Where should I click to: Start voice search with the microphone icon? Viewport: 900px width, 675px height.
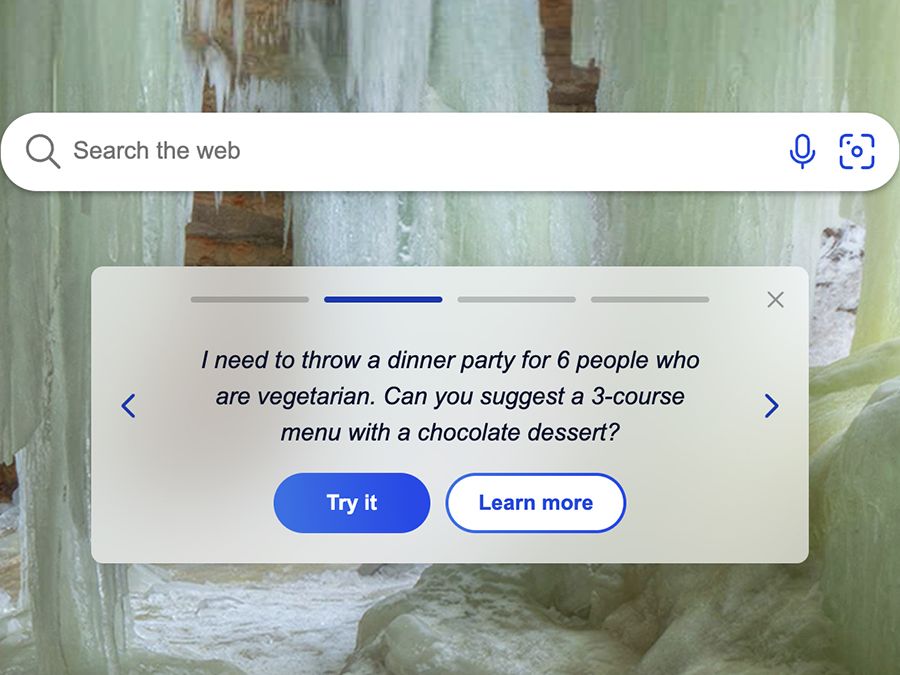tap(802, 151)
